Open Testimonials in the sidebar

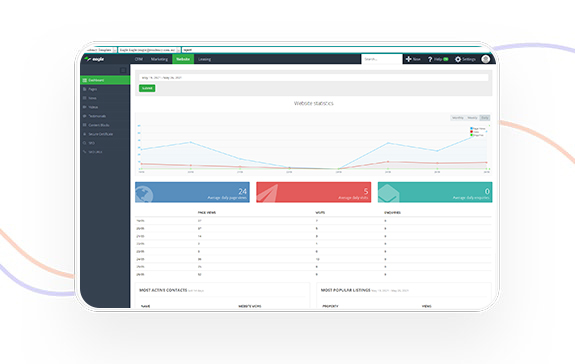click(x=105, y=116)
